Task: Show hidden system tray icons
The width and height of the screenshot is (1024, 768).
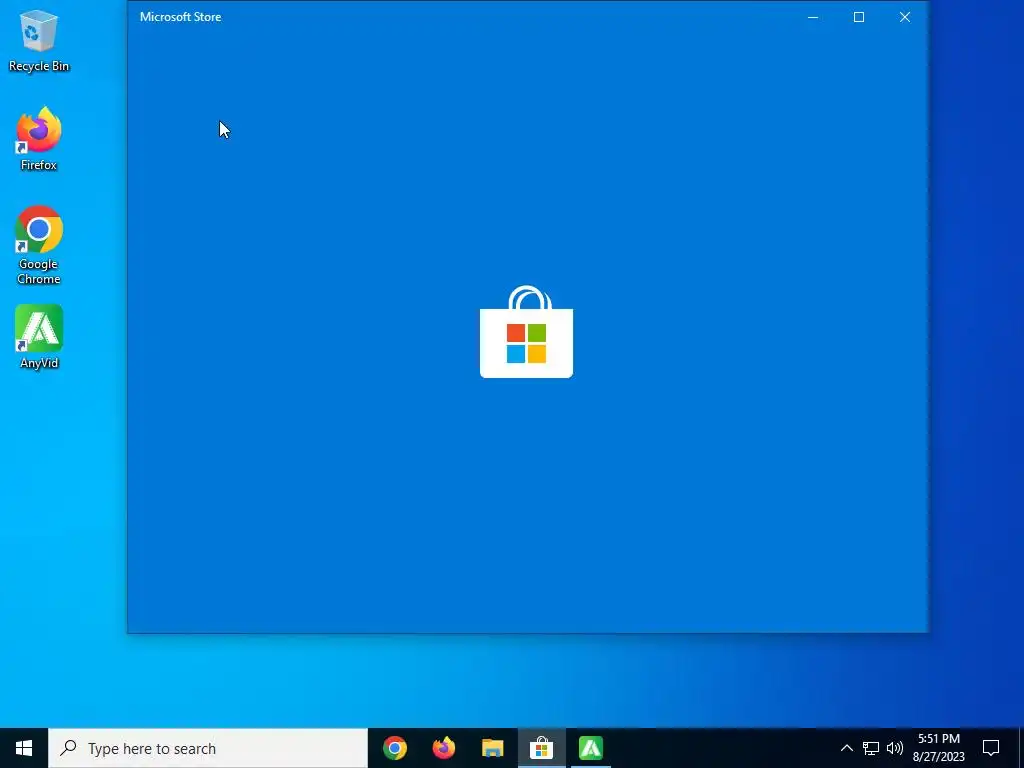Action: (846, 748)
